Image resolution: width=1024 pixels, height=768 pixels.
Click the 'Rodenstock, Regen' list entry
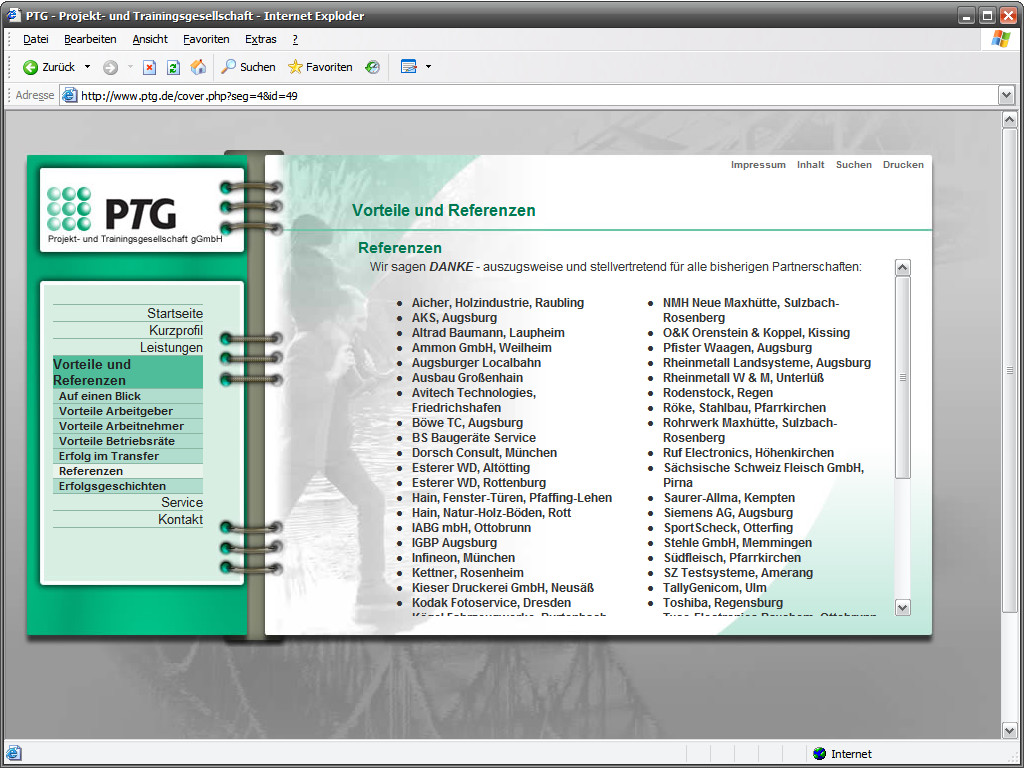[718, 392]
